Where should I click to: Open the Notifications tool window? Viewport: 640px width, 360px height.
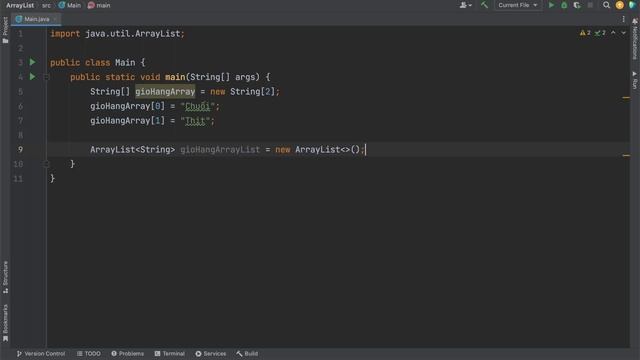pos(635,39)
